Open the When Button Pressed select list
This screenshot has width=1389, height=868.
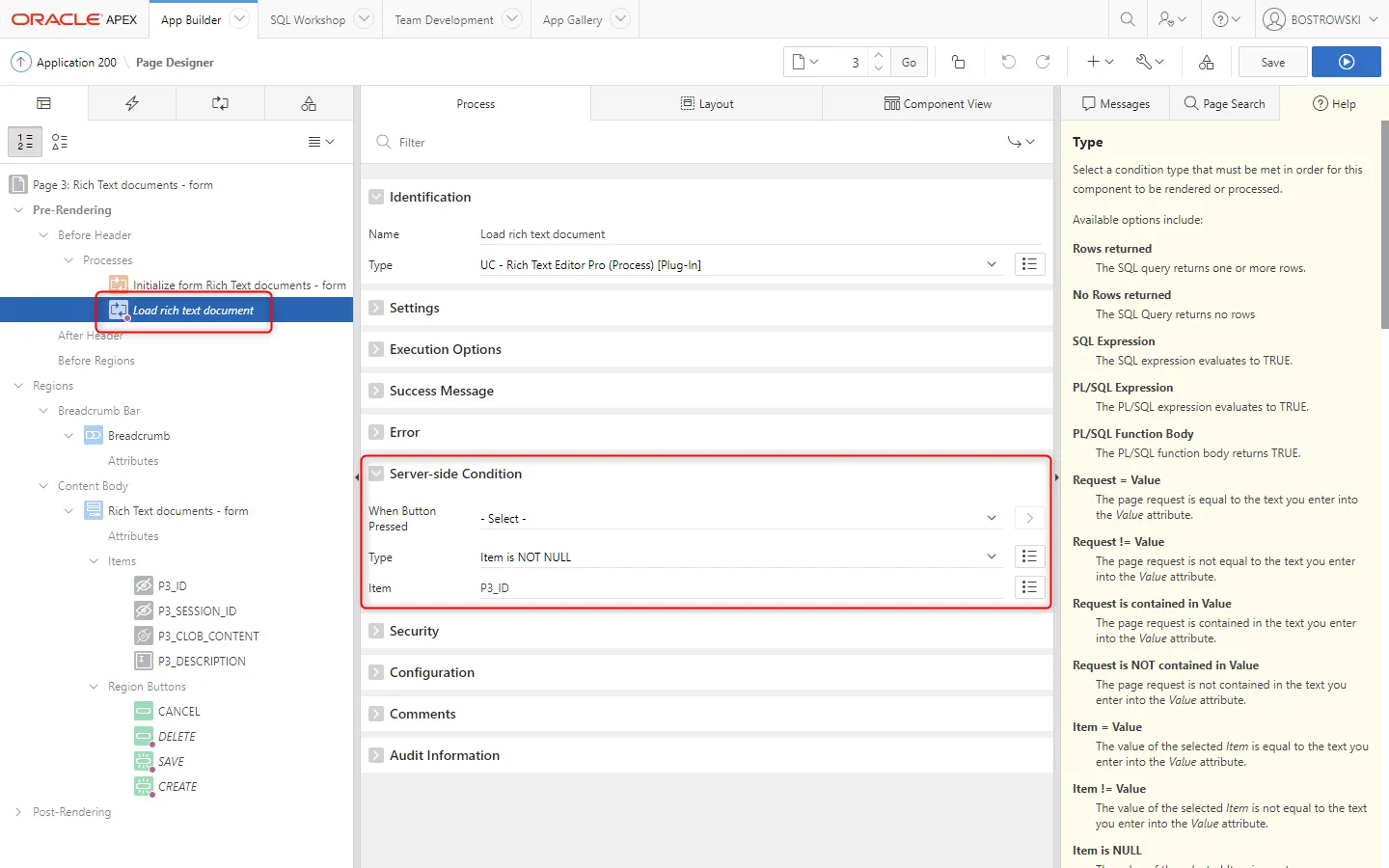click(738, 519)
